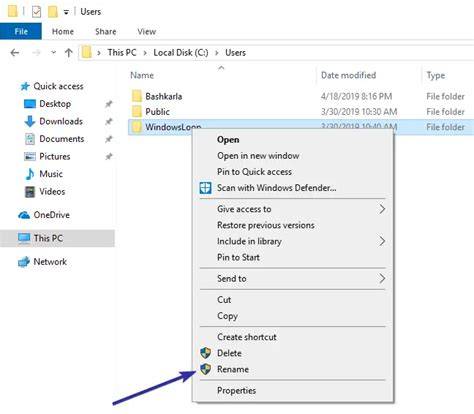Viewport: 474px width, 414px height.
Task: Expand the chevron after Local Disk (C:)
Action: [x=217, y=53]
